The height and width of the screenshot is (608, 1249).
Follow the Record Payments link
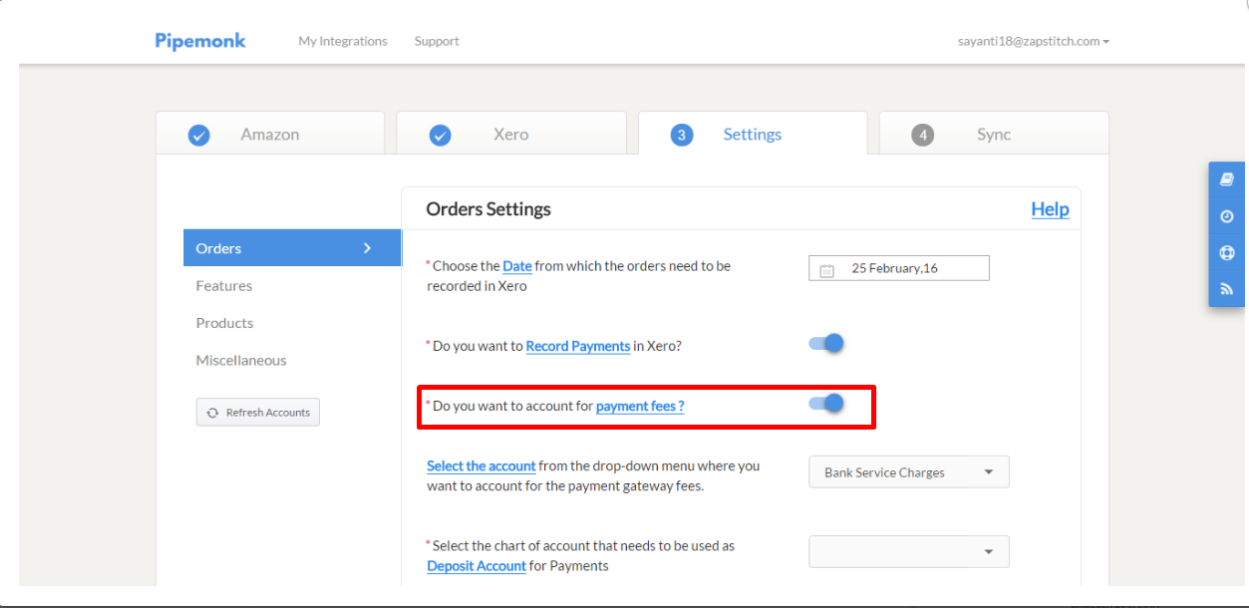578,346
